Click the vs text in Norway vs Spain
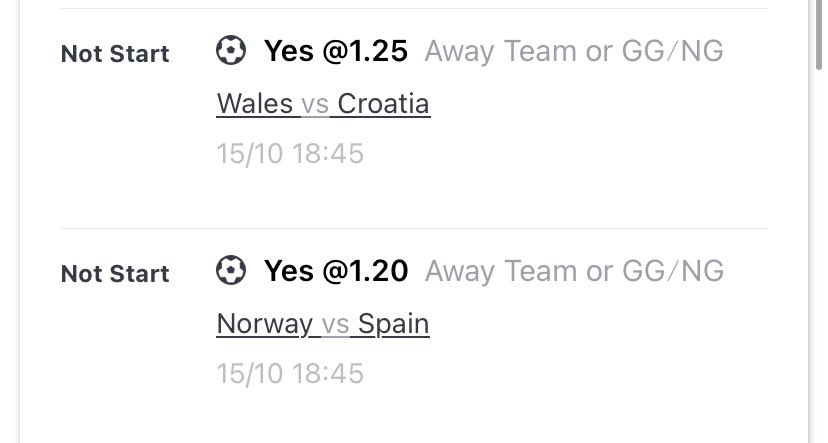 pos(335,325)
